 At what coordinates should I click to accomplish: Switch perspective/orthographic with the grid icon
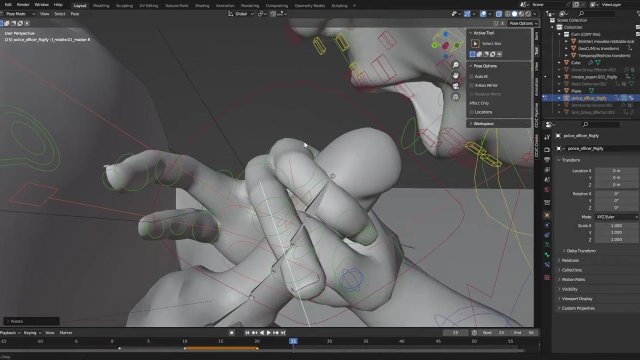(x=456, y=97)
